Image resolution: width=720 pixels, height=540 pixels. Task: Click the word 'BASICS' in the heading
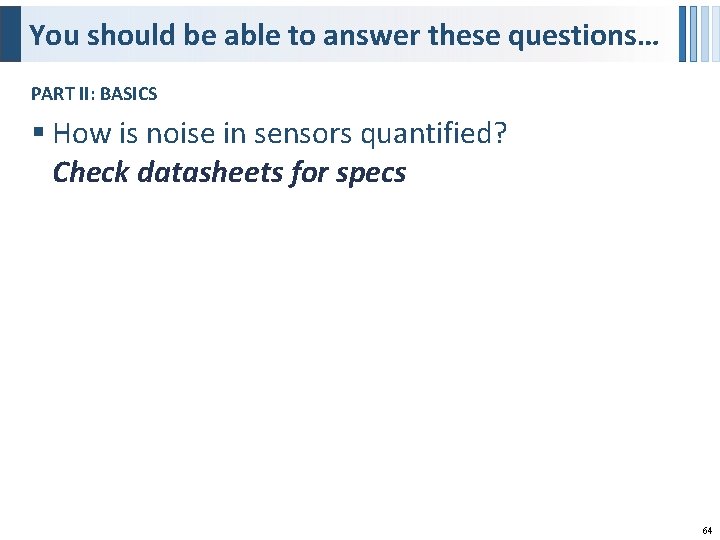[128, 94]
